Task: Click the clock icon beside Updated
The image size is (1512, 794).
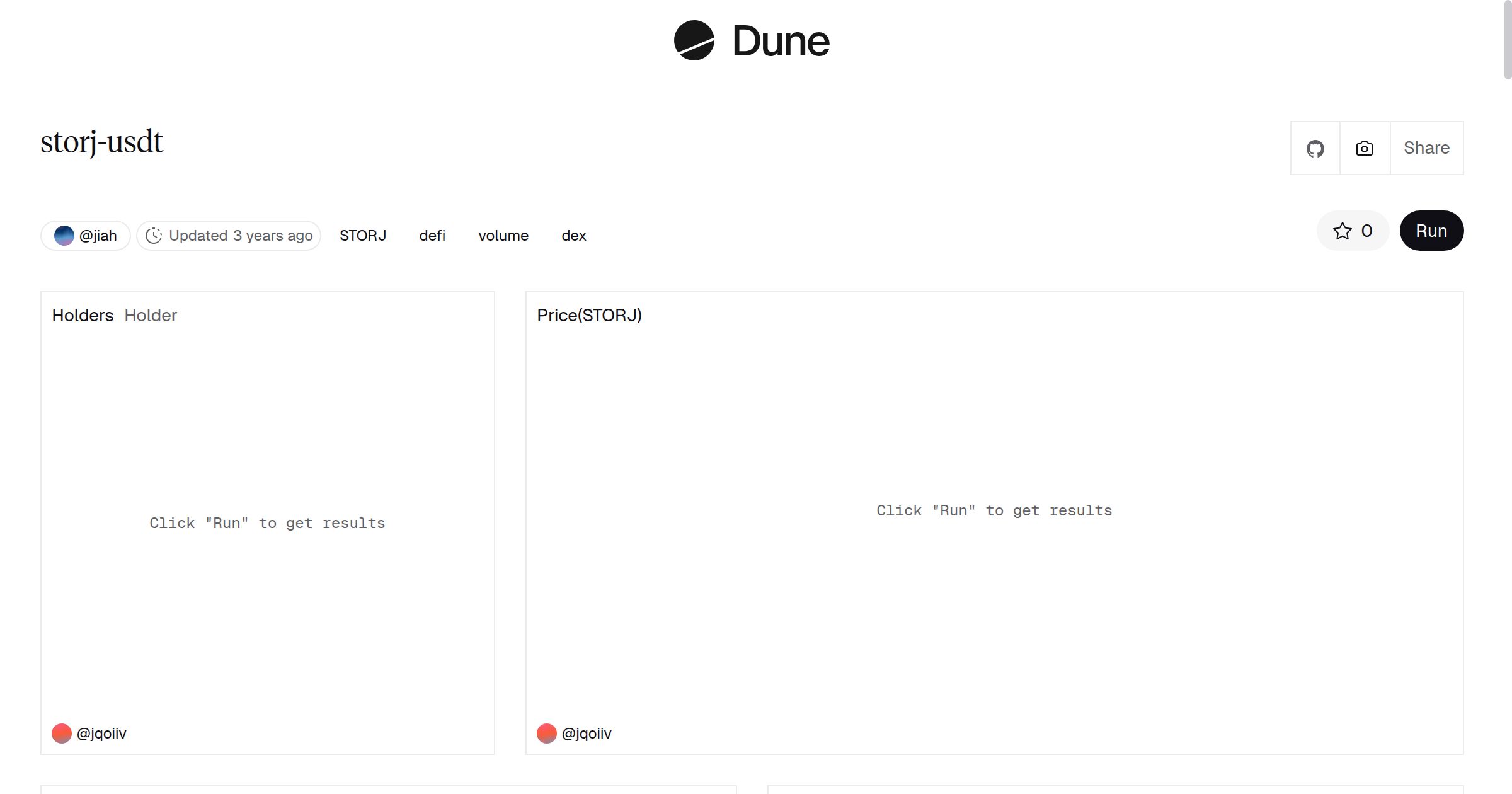Action: [154, 236]
